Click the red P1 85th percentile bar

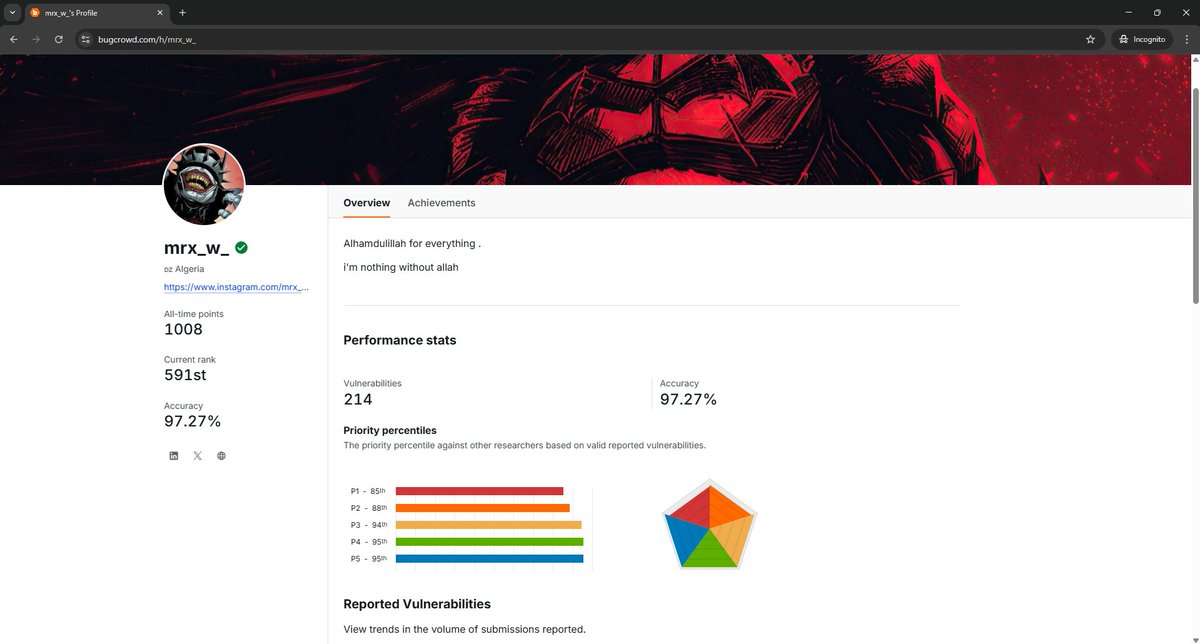[479, 491]
